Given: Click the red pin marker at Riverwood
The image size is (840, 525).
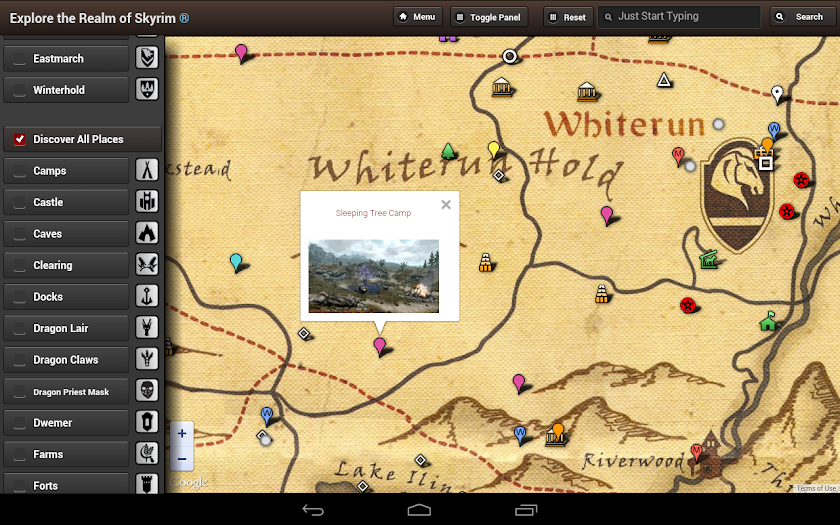Looking at the screenshot, I should click(696, 452).
